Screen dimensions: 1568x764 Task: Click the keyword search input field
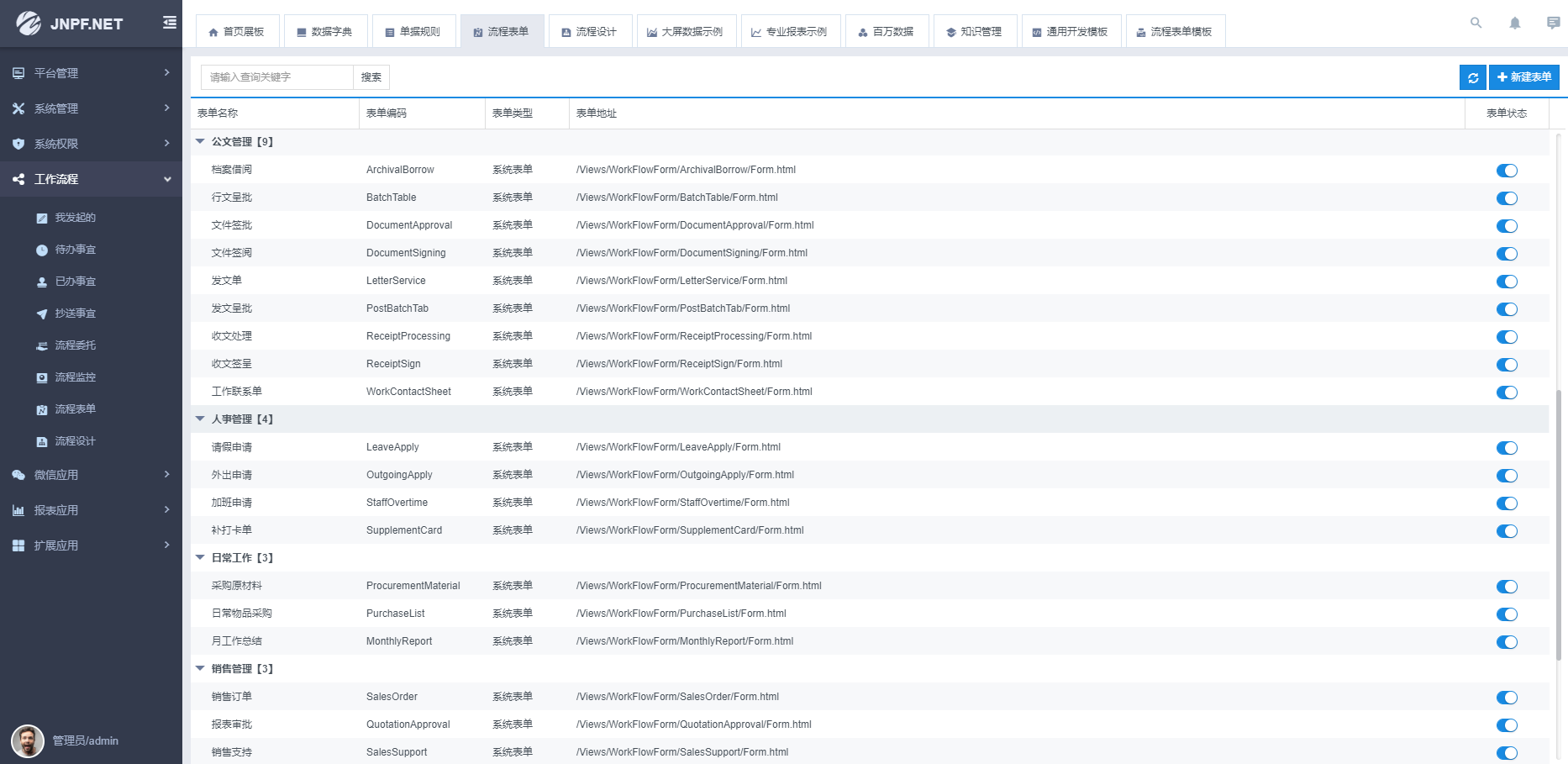click(277, 77)
